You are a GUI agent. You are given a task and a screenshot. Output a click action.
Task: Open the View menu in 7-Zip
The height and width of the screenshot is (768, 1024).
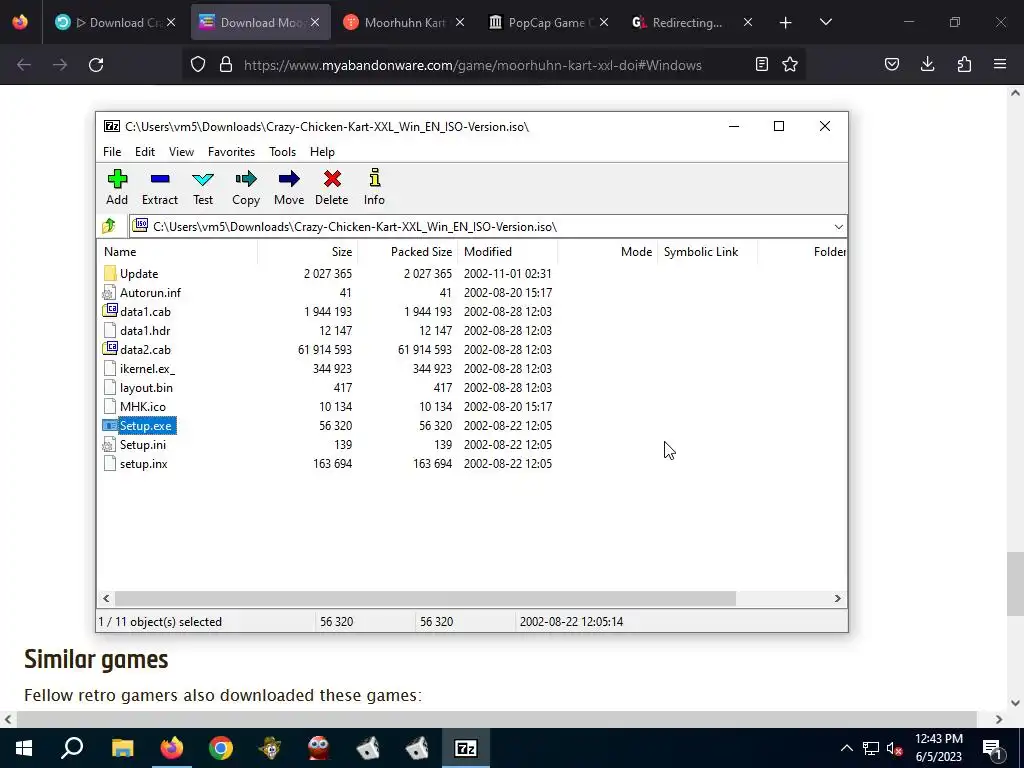(182, 152)
